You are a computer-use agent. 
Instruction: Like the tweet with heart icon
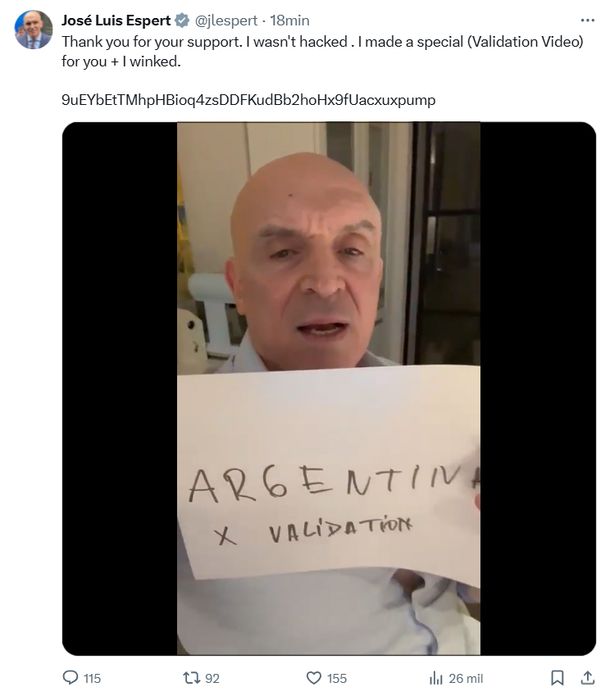pyautogui.click(x=314, y=678)
